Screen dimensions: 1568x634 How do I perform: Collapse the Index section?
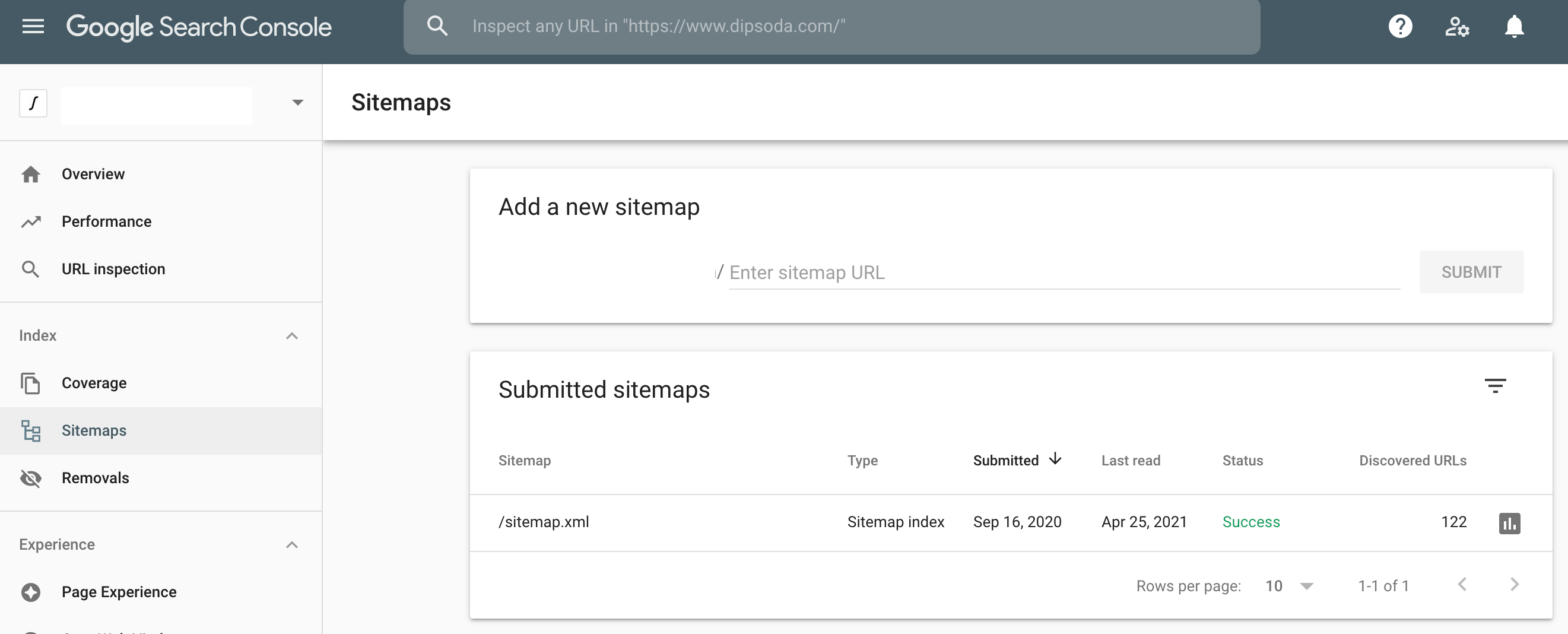[x=292, y=335]
